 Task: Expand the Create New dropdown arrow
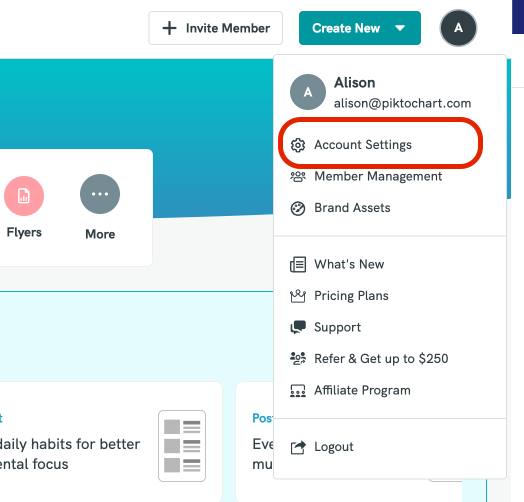pyautogui.click(x=400, y=28)
